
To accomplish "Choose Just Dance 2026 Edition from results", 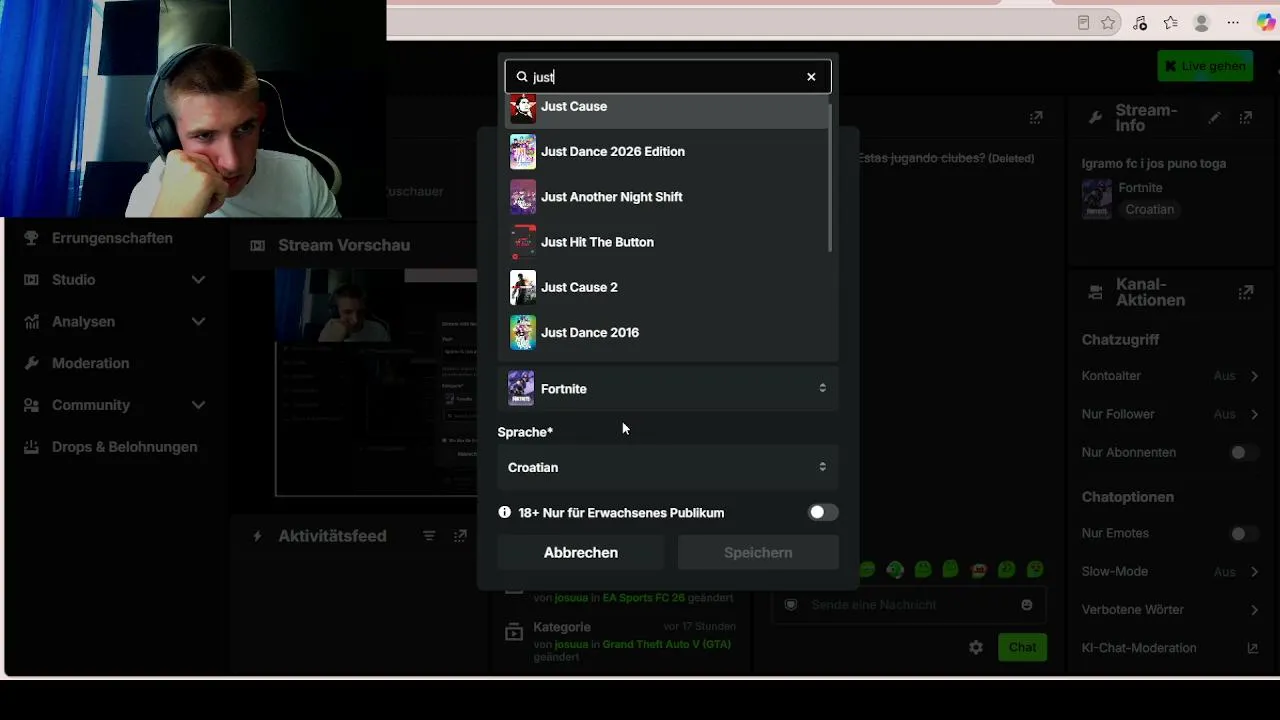I will coord(668,152).
